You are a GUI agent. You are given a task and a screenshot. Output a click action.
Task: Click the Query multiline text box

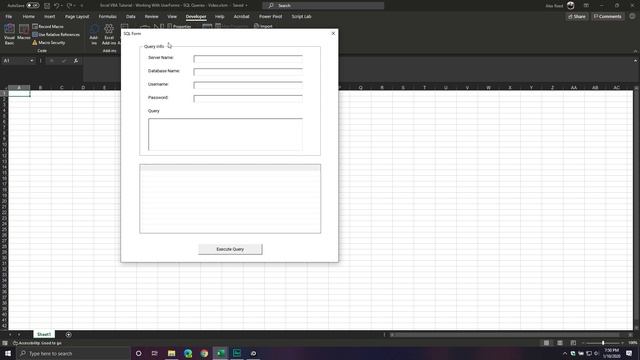click(x=225, y=134)
